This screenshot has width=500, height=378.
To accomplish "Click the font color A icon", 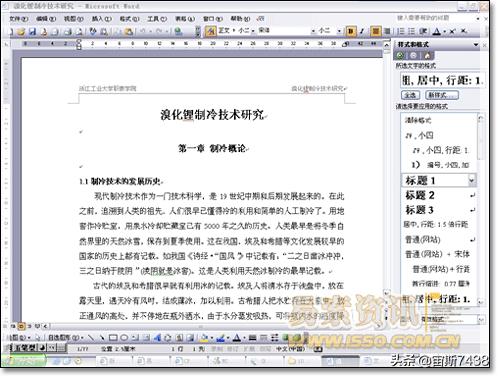I will tap(437, 31).
